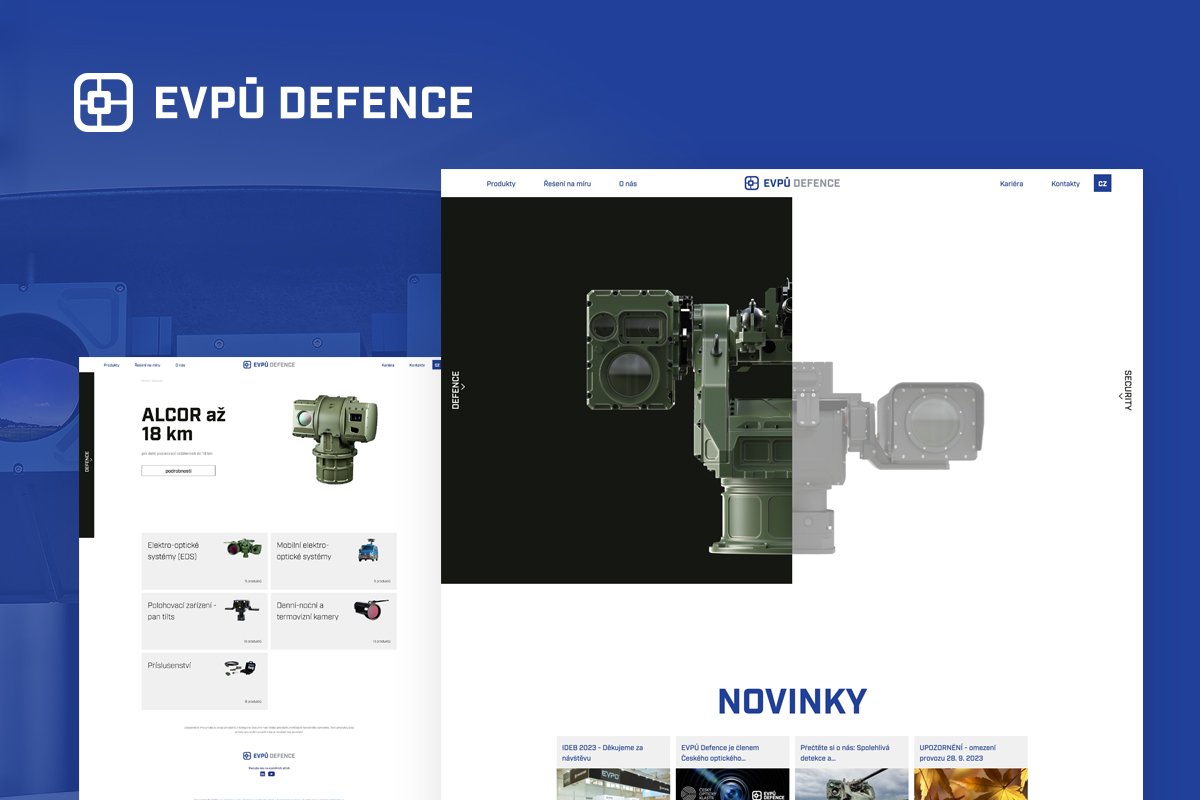Screen dimensions: 1200x800
Task: Click the blue vehicle icon on Mobilní systémy card
Action: point(369,549)
